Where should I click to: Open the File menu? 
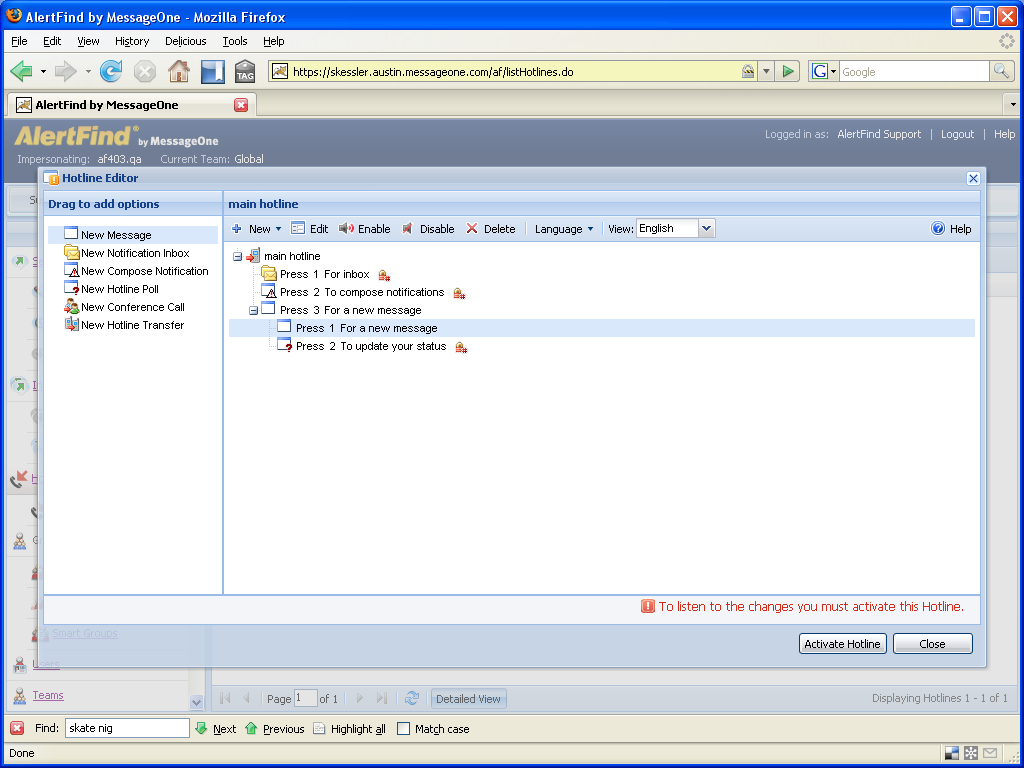[x=20, y=41]
